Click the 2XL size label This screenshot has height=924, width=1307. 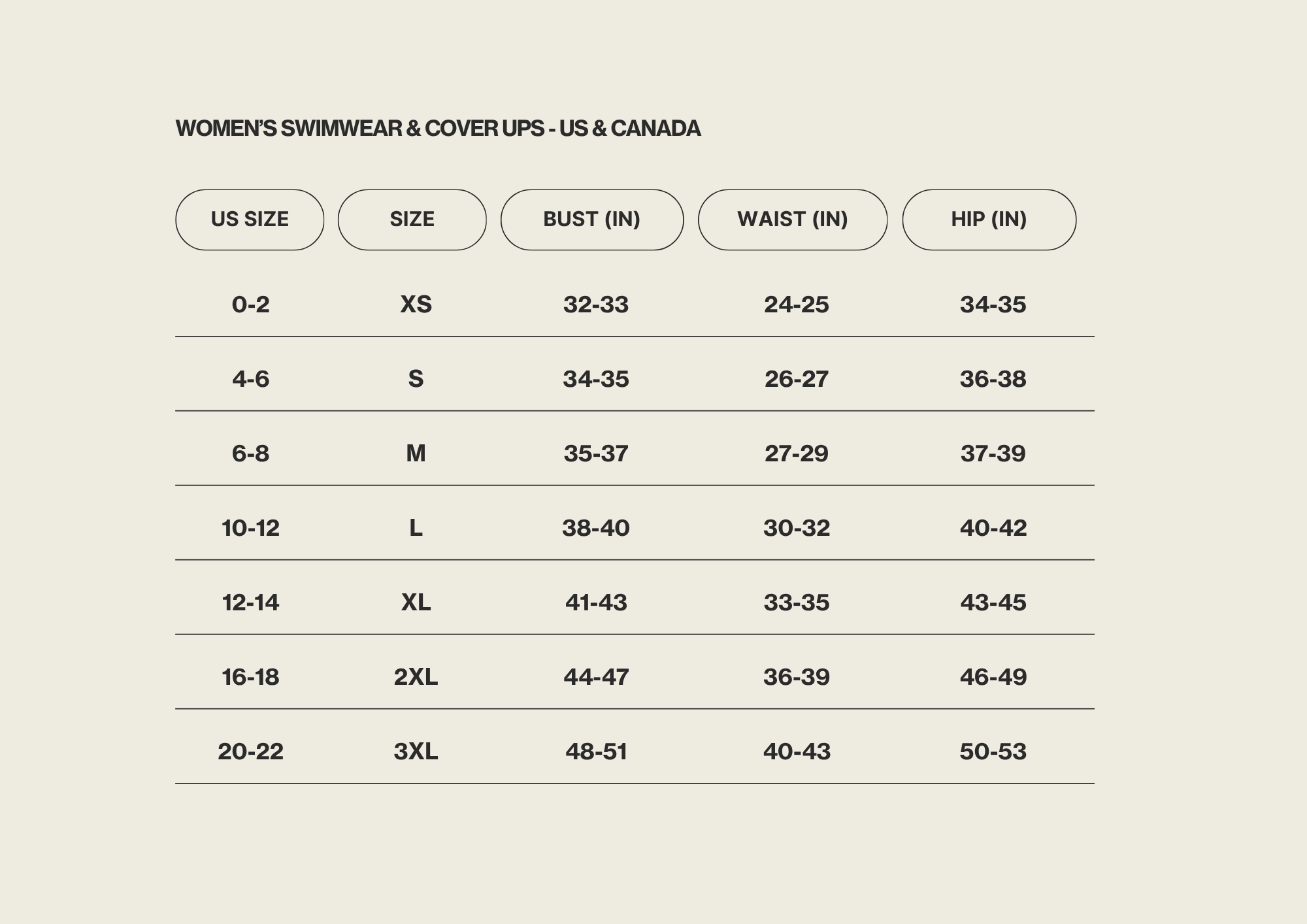(416, 677)
